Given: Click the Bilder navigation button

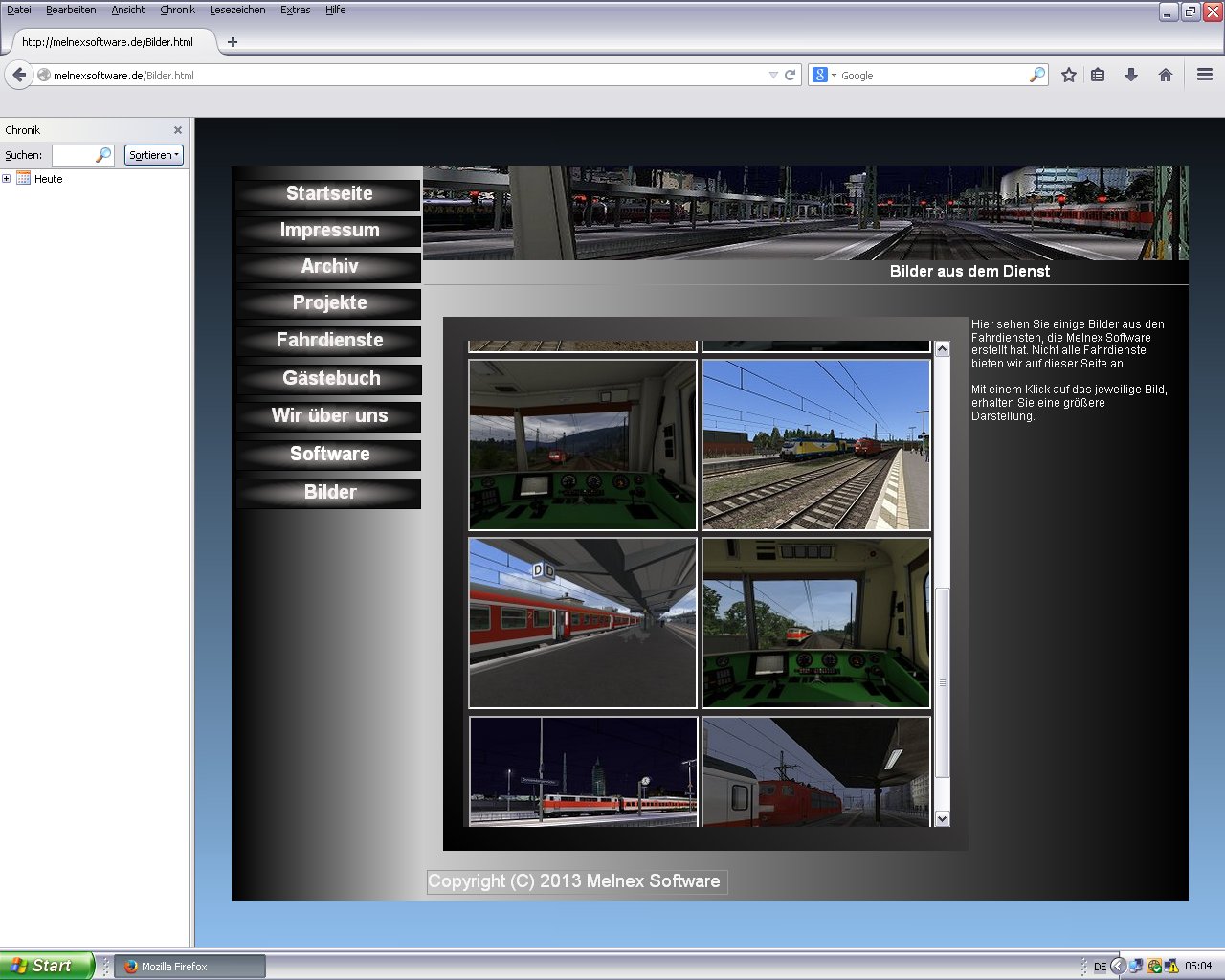Looking at the screenshot, I should click(328, 493).
